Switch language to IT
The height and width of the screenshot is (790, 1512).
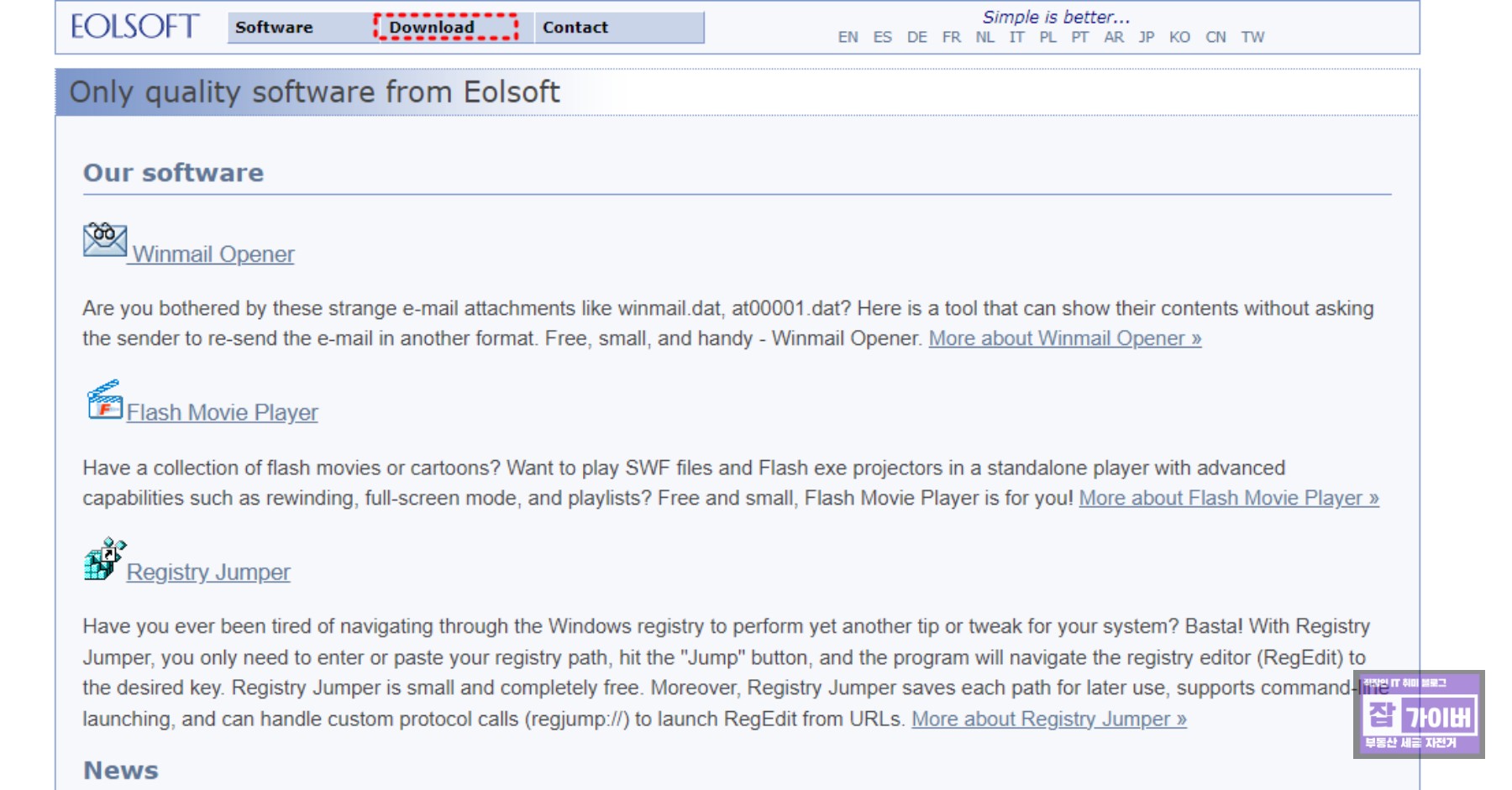pyautogui.click(x=1016, y=37)
